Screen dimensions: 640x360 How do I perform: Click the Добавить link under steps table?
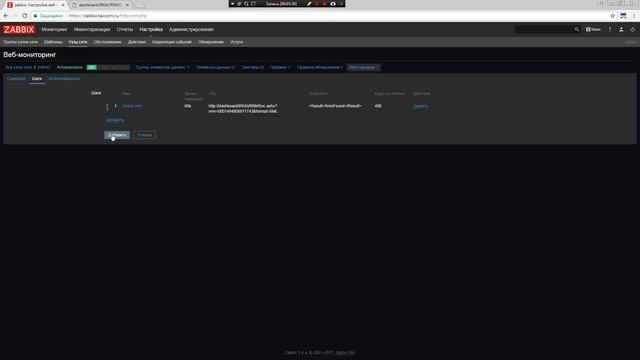point(115,120)
